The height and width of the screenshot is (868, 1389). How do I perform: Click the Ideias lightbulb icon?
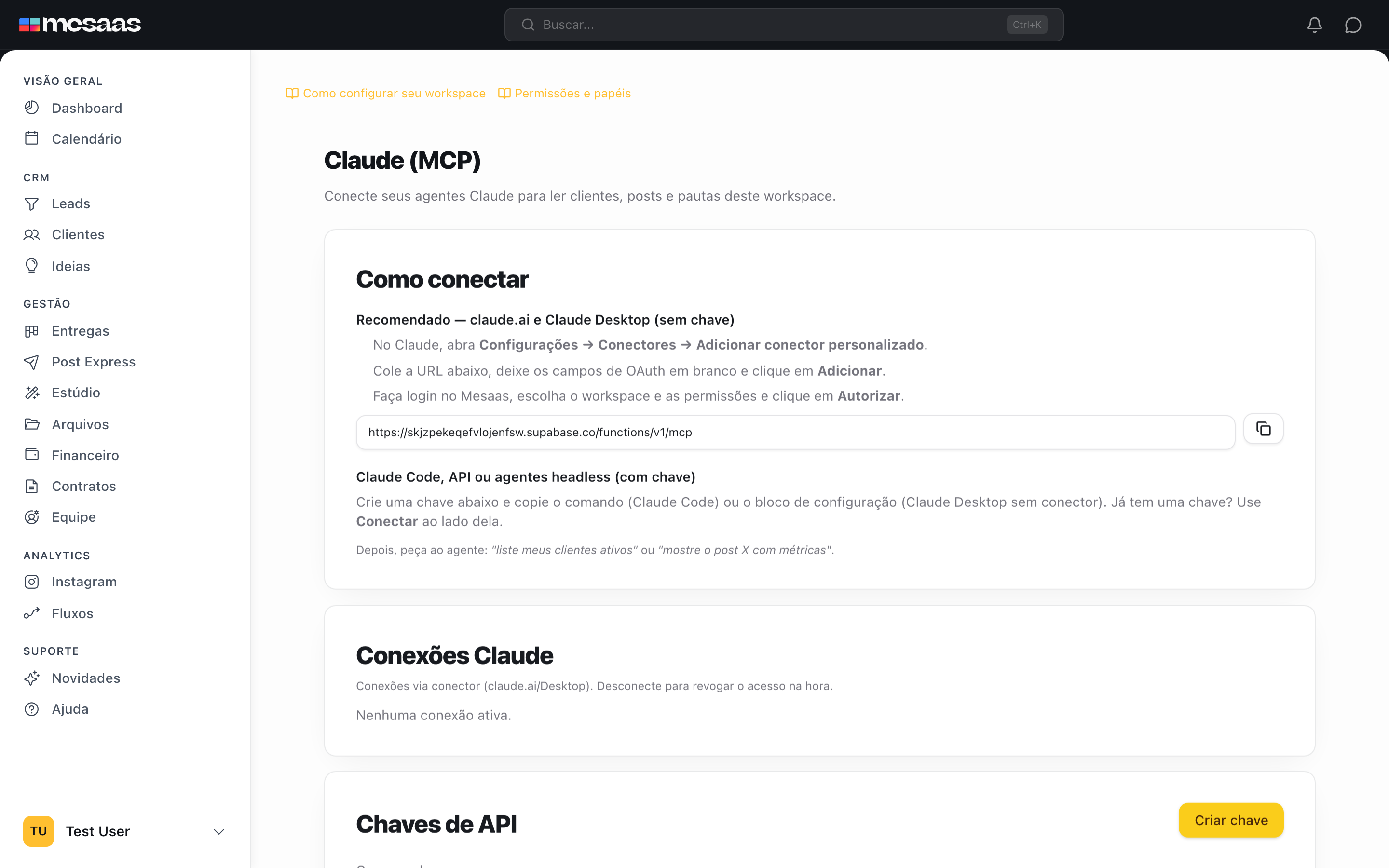(x=31, y=266)
